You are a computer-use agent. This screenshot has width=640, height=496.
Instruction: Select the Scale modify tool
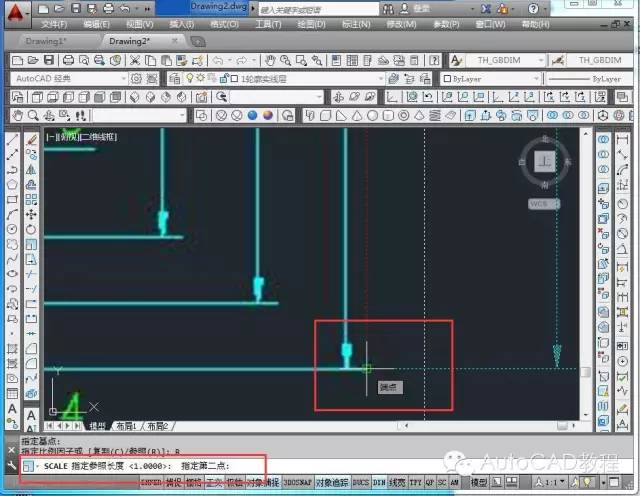pyautogui.click(x=31, y=244)
